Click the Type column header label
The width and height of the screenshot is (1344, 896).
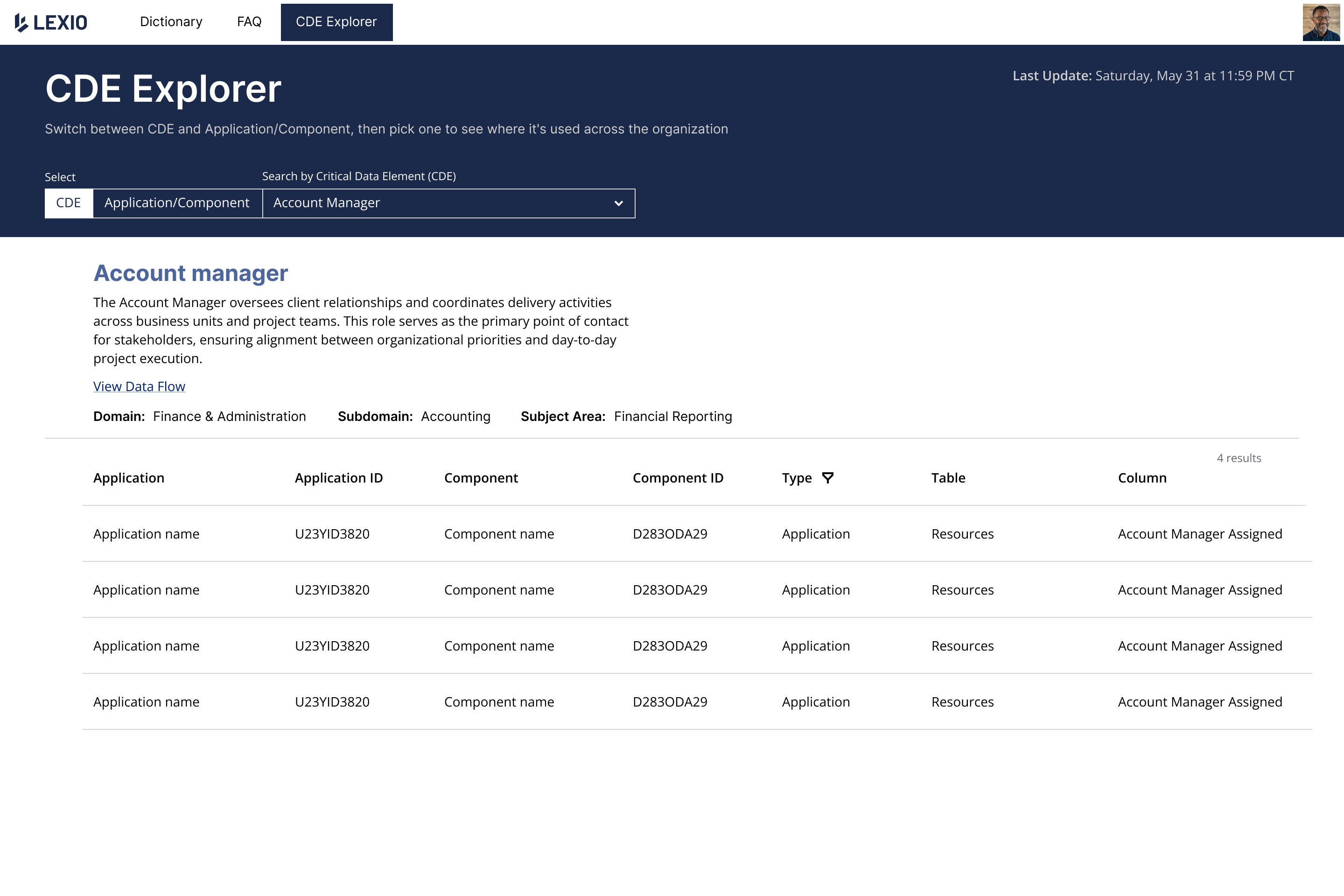click(797, 478)
